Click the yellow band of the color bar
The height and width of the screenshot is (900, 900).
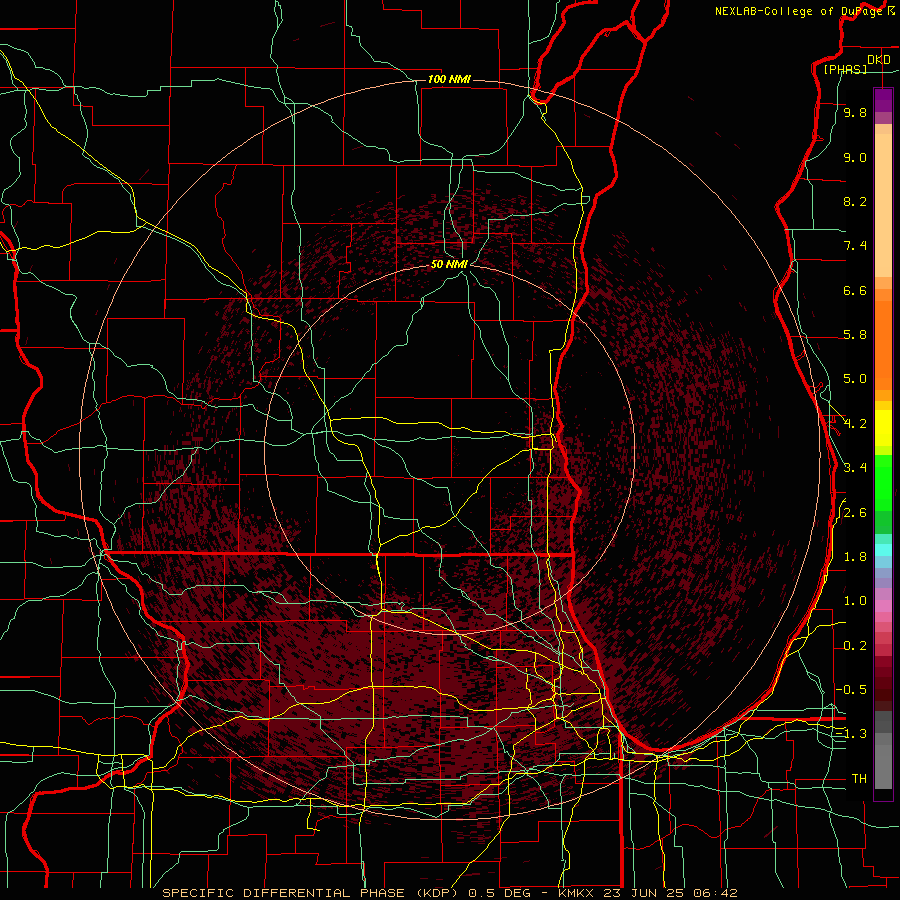point(883,428)
